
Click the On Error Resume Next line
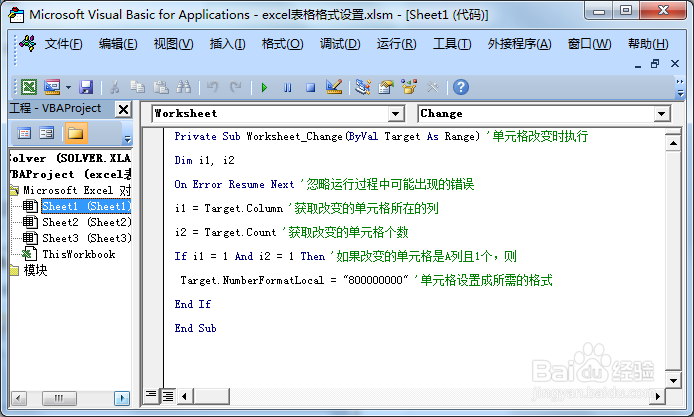click(324, 184)
